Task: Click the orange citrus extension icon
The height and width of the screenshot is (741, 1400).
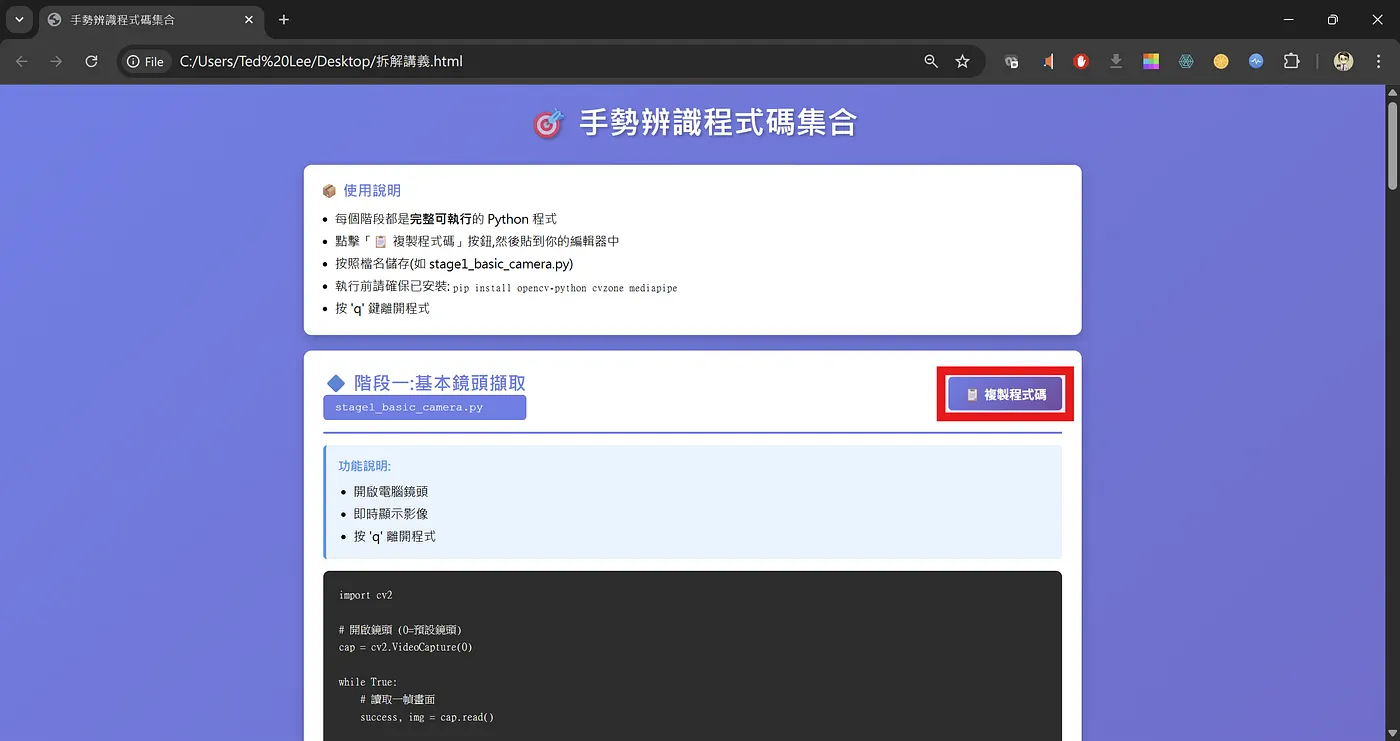Action: click(x=1221, y=61)
